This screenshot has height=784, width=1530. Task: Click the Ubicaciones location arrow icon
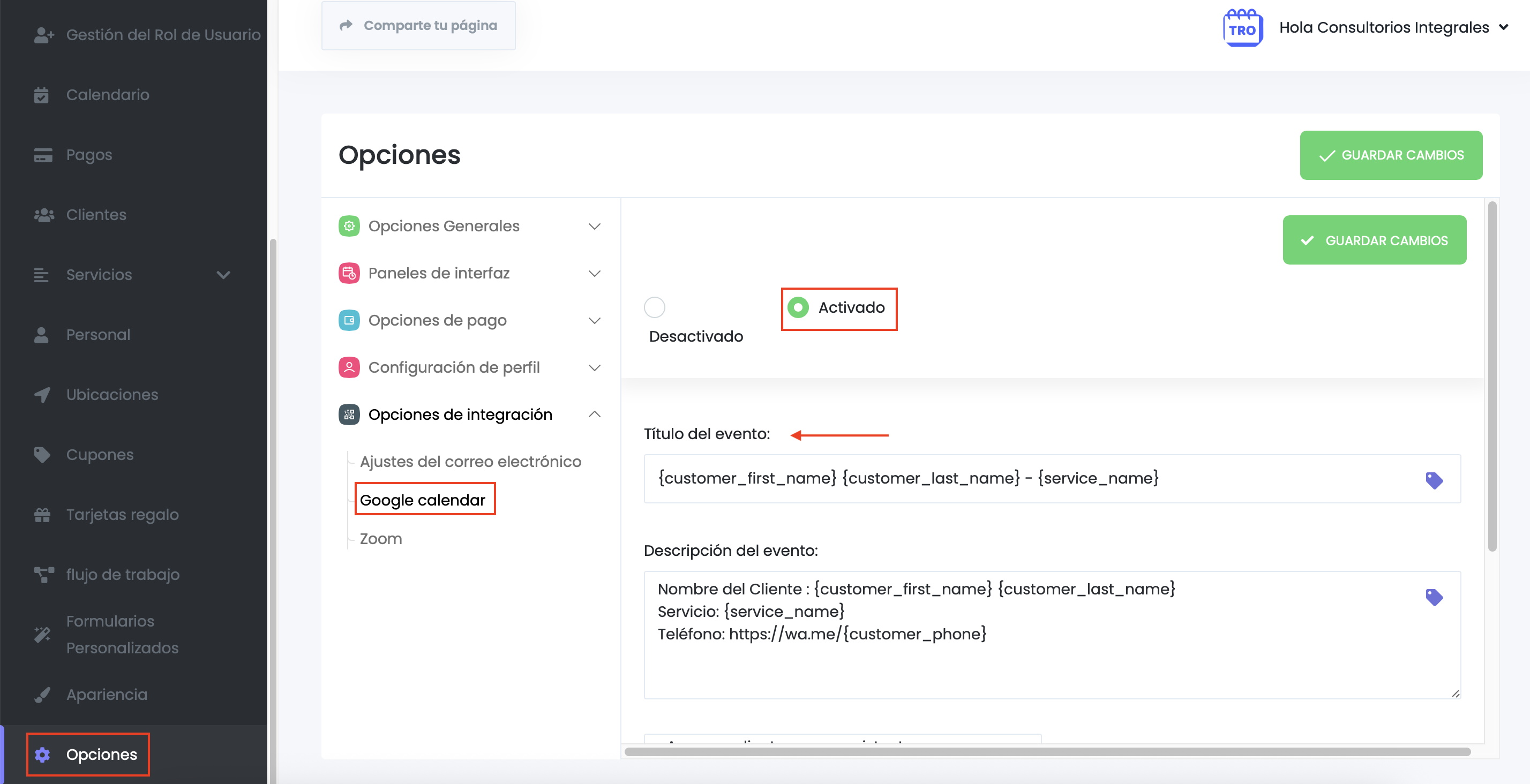coord(42,395)
